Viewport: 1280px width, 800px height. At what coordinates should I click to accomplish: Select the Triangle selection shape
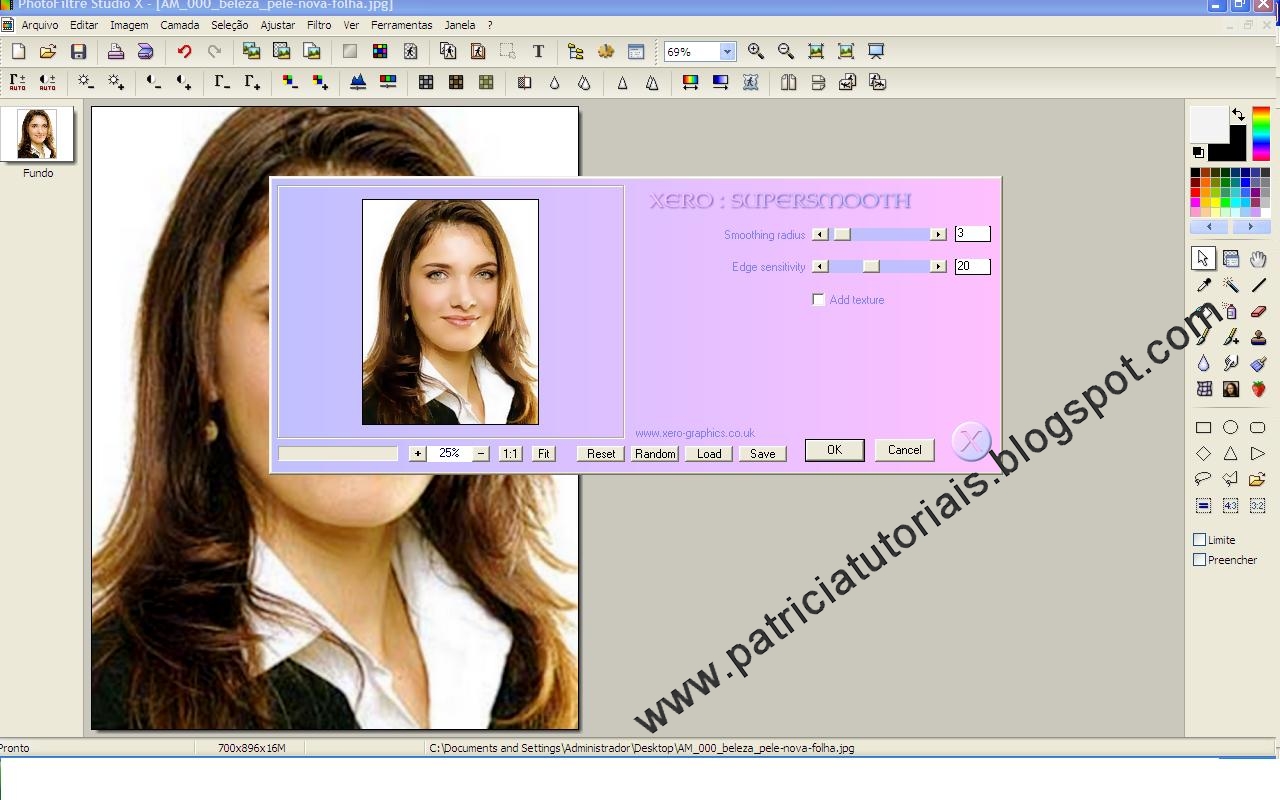(x=1231, y=453)
